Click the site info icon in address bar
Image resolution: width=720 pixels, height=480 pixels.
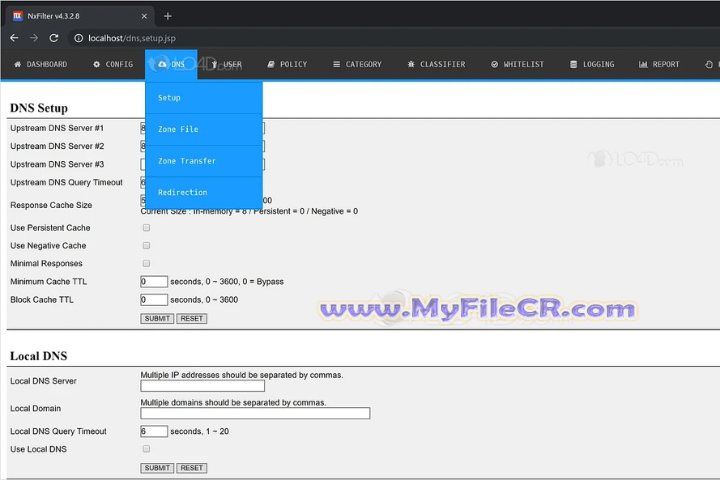click(79, 38)
